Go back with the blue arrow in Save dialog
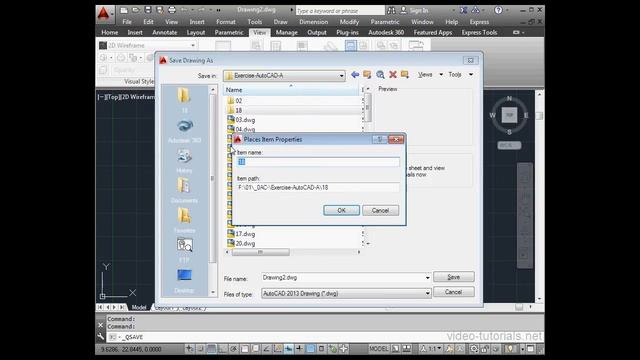The height and width of the screenshot is (360, 640). pos(355,74)
